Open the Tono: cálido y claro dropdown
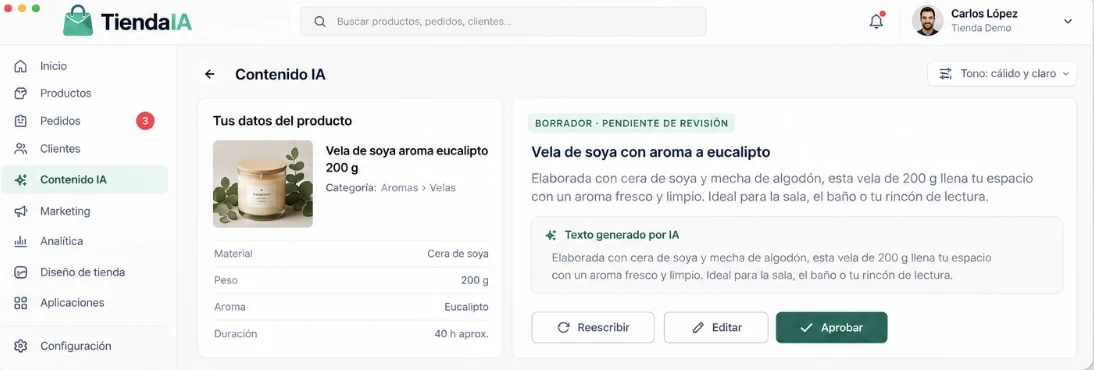The width and height of the screenshot is (1094, 370). pyautogui.click(x=1002, y=73)
